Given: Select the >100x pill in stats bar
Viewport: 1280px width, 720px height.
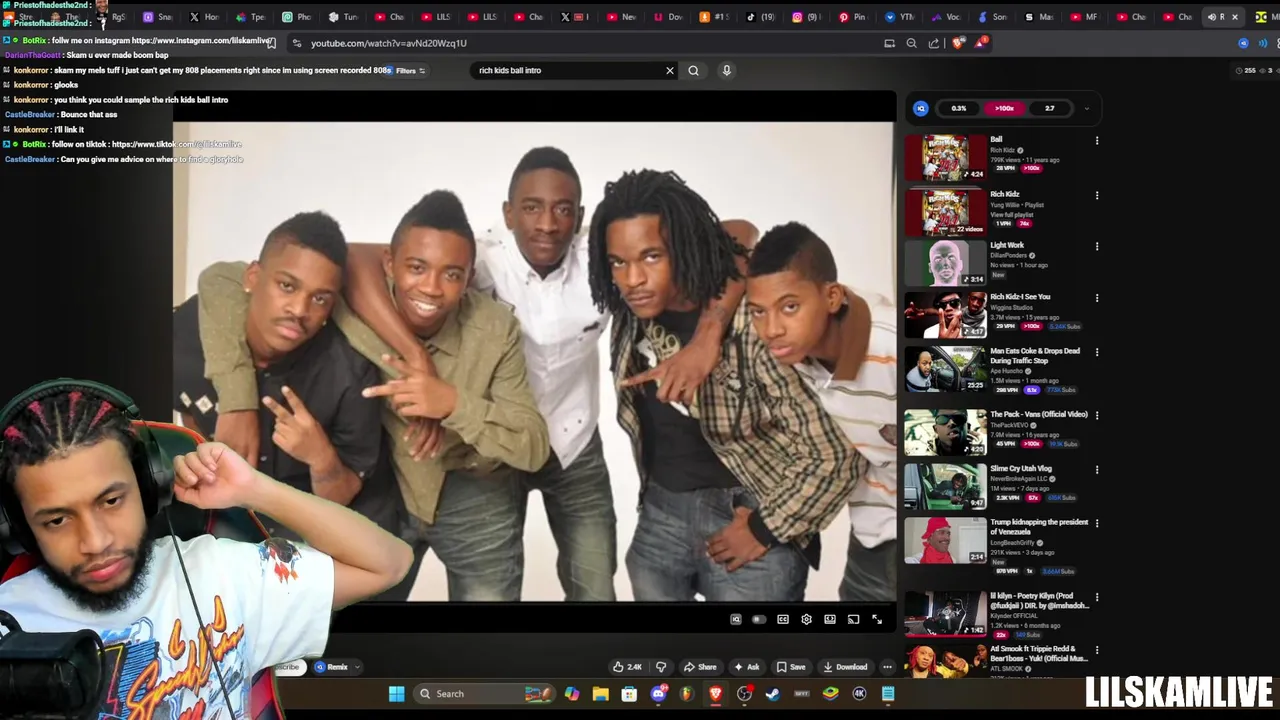Looking at the screenshot, I should (x=1004, y=108).
